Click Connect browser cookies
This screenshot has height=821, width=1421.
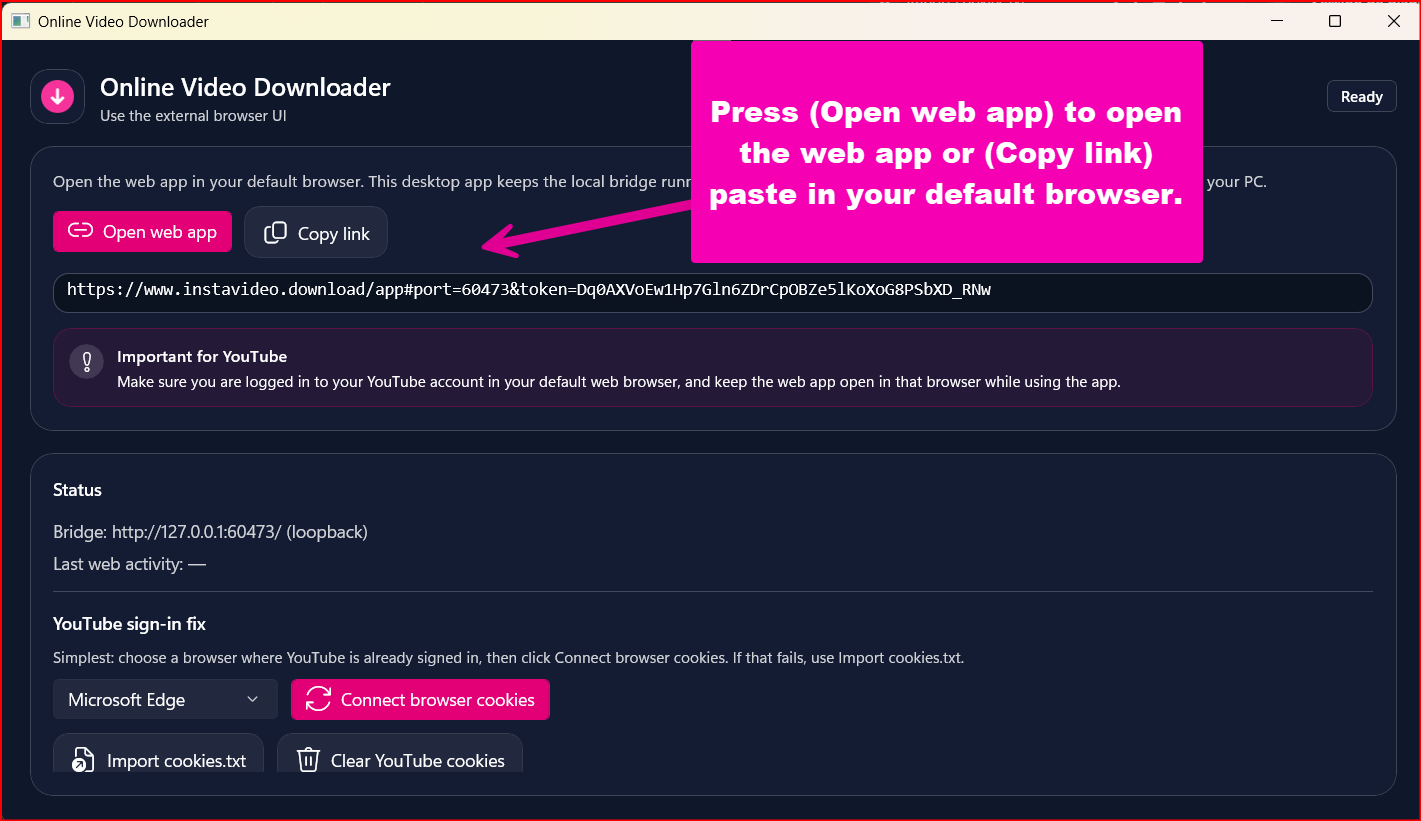point(420,699)
